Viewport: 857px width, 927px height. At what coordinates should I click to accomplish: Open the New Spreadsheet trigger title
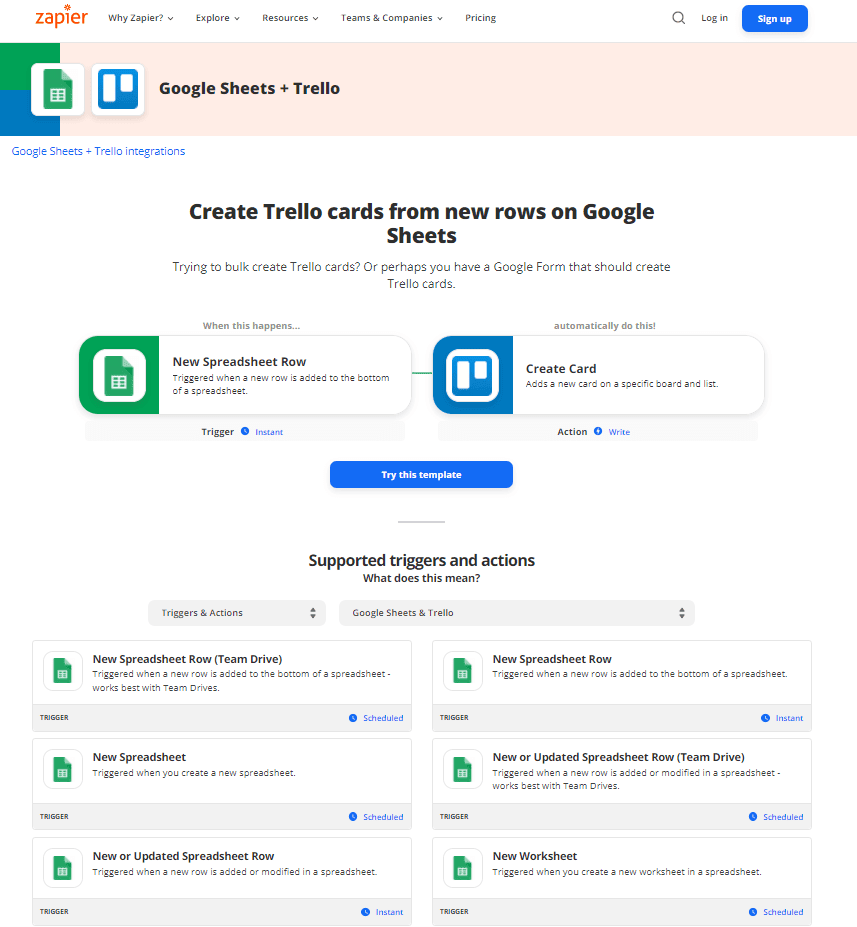click(x=139, y=757)
